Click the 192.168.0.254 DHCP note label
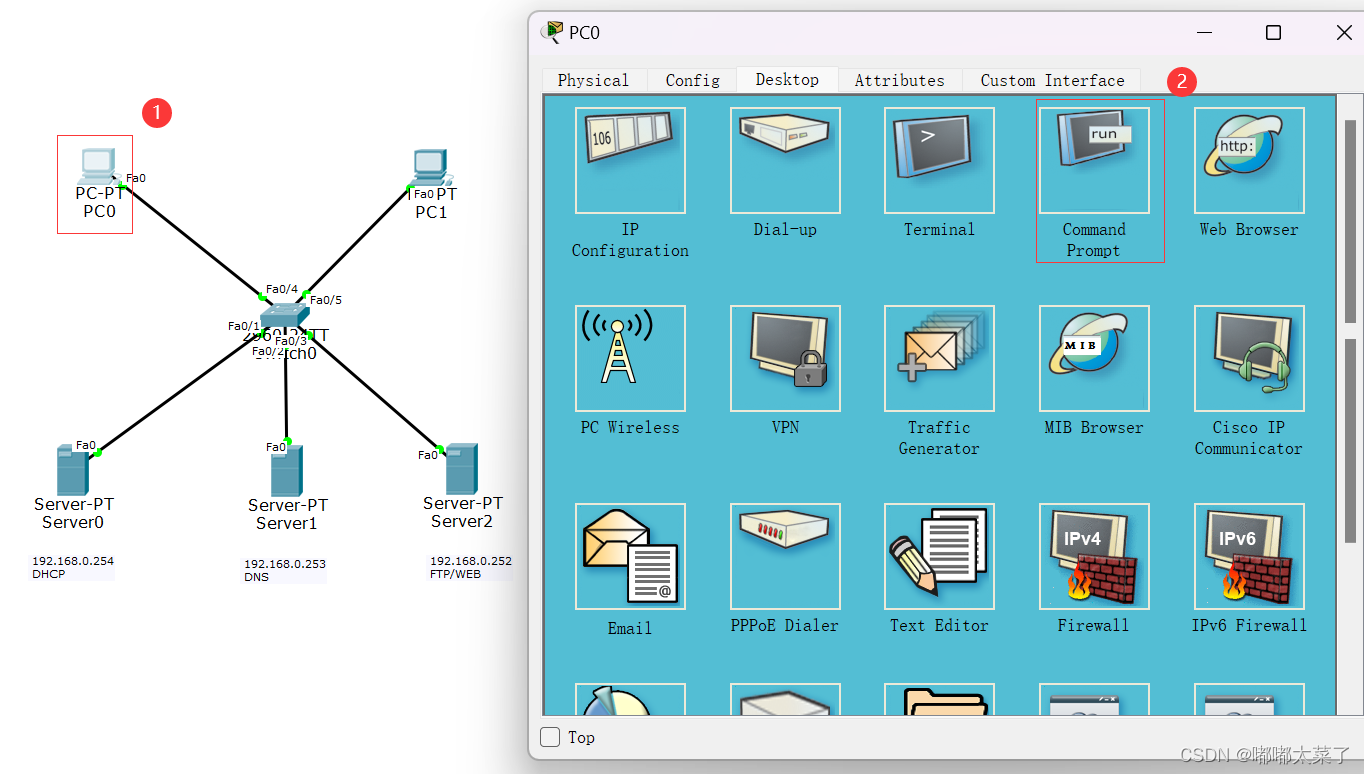The image size is (1364, 774). 72,567
